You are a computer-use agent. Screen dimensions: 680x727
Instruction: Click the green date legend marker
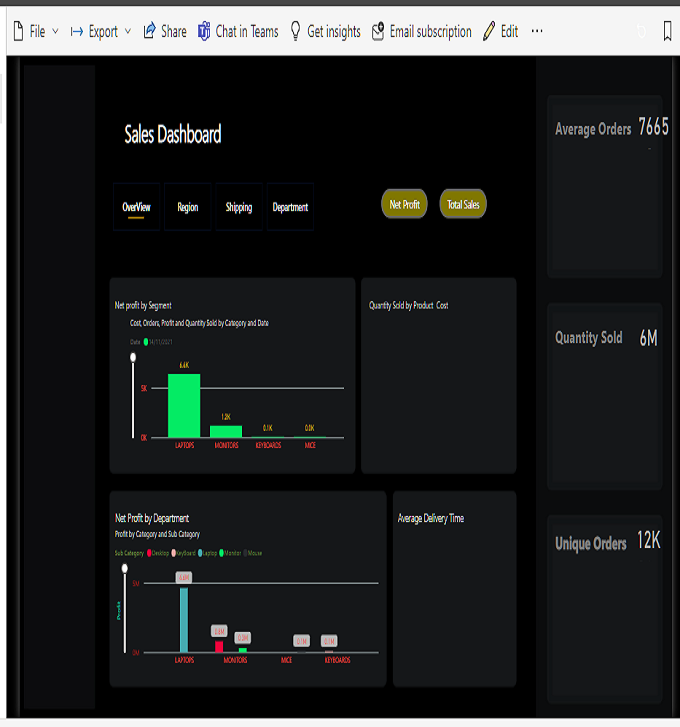point(146,342)
